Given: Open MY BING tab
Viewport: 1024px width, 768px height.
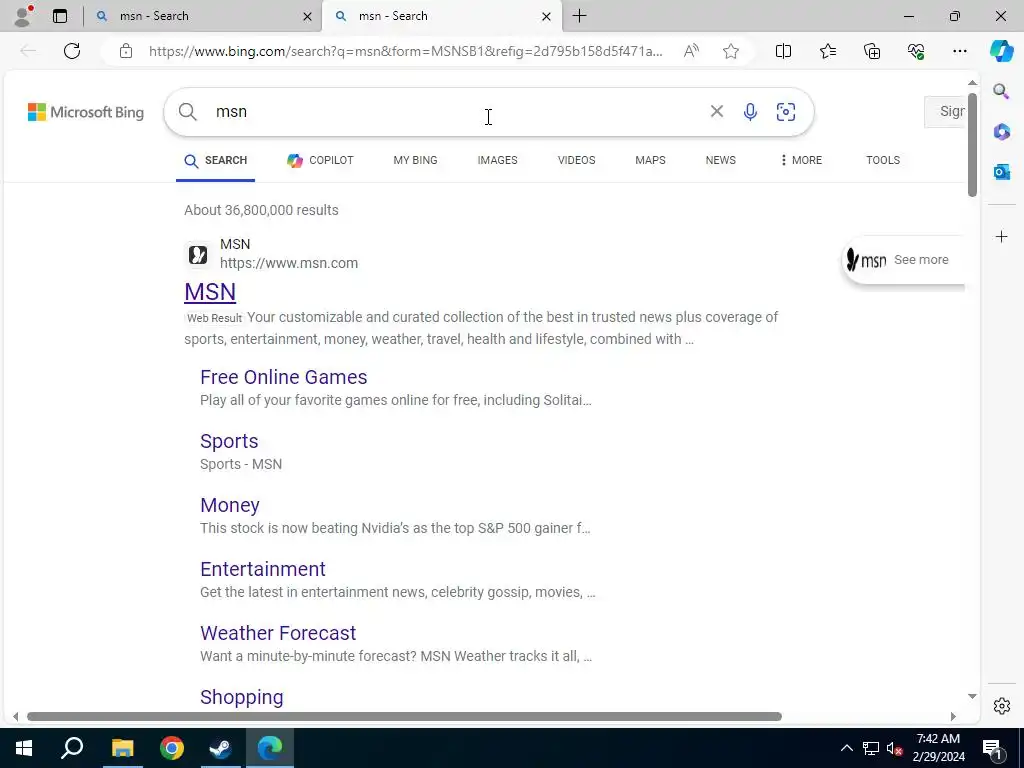Looking at the screenshot, I should tap(415, 161).
